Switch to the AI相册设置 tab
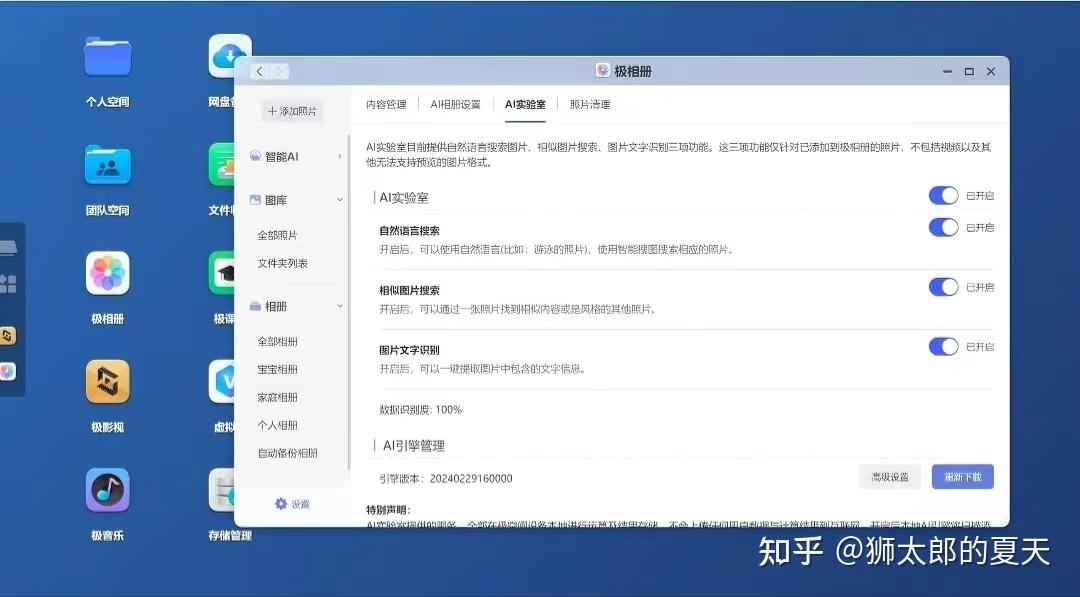 455,105
